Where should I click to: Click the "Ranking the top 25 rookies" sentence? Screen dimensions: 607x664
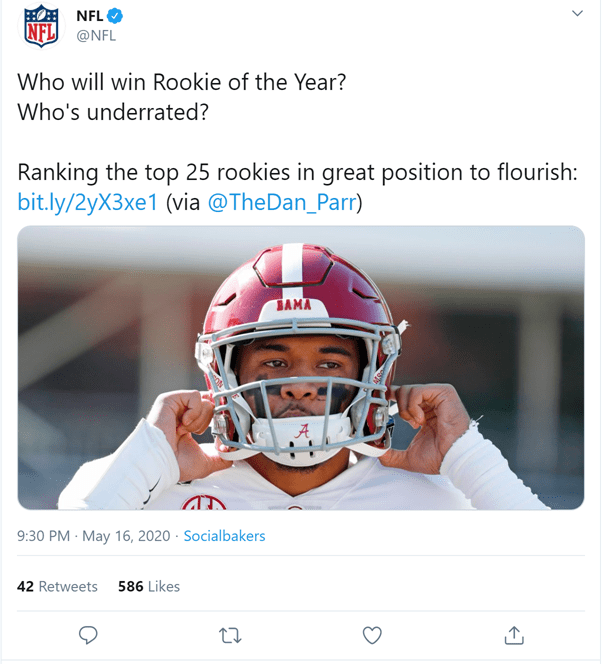(297, 172)
